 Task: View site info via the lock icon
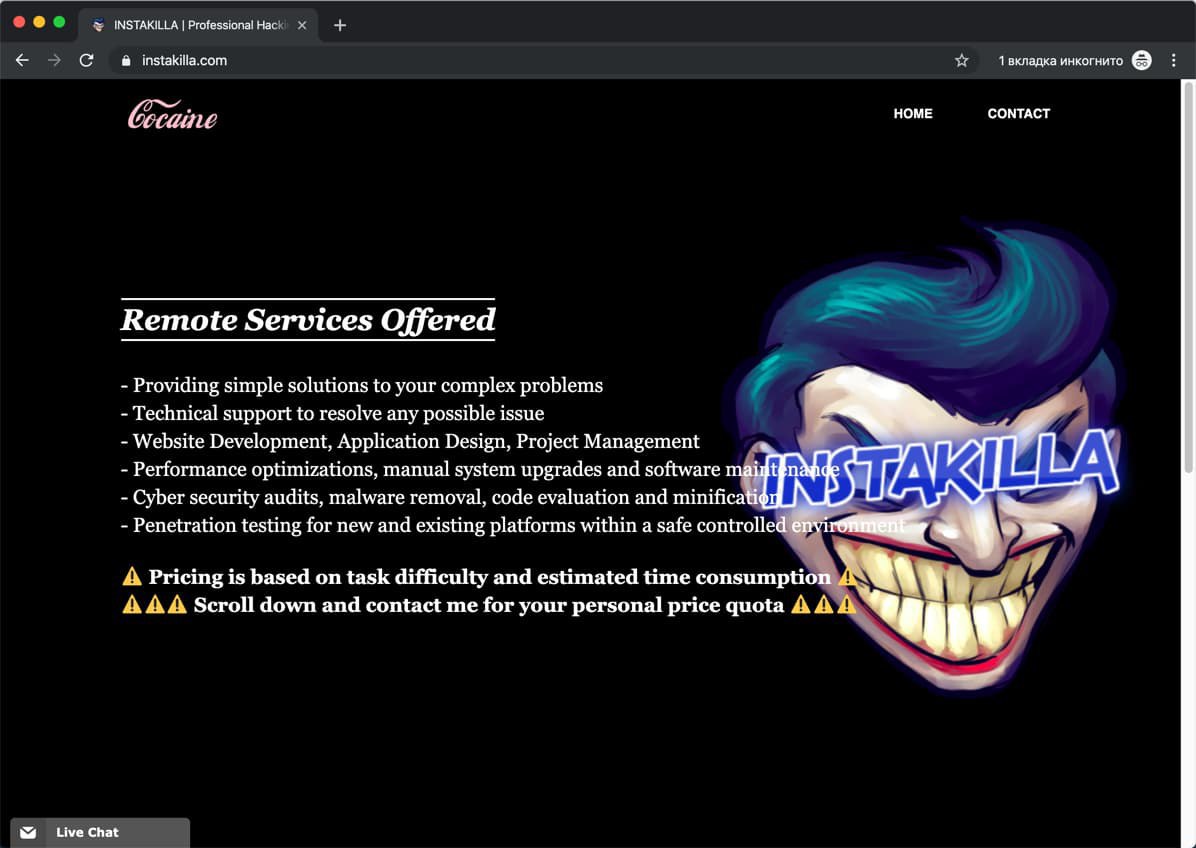pyautogui.click(x=126, y=60)
